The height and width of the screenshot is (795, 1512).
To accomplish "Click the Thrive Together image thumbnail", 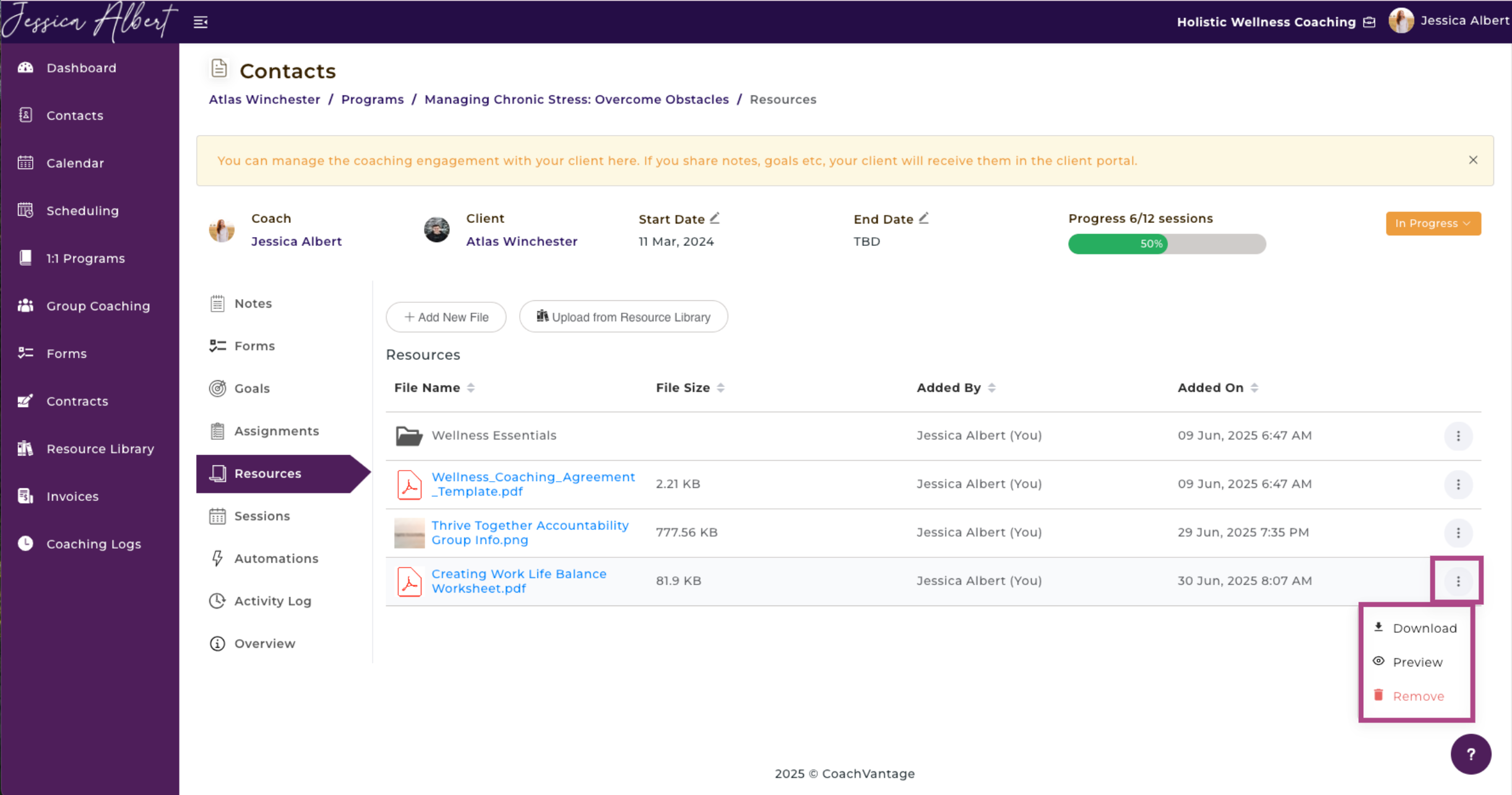I will click(x=409, y=532).
